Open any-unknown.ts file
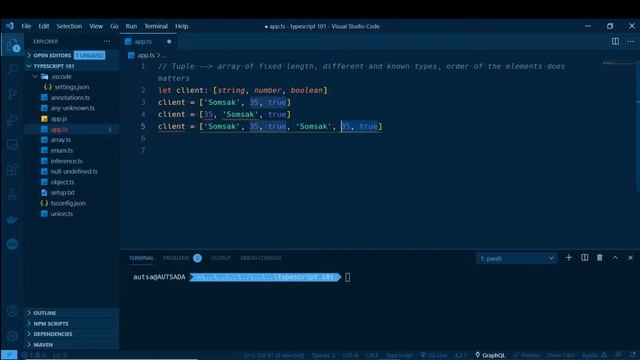Viewport: 640px width, 360px height. (72, 108)
